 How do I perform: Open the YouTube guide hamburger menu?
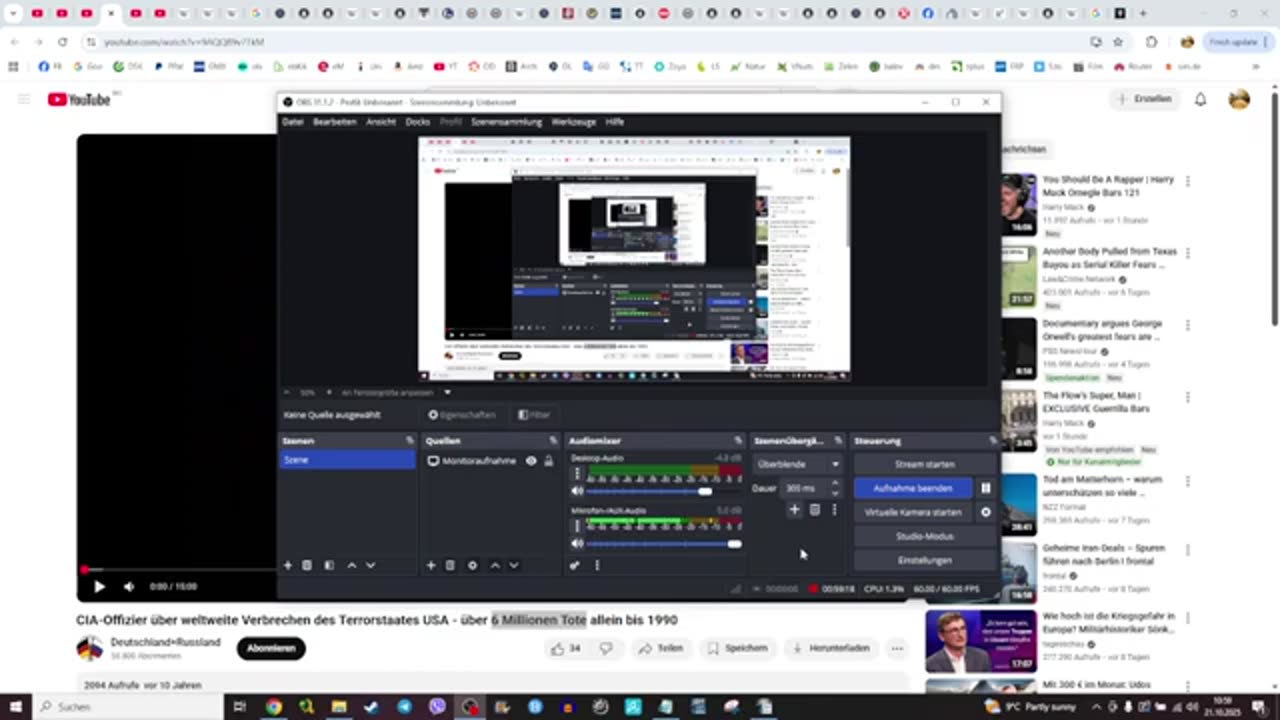[x=24, y=99]
